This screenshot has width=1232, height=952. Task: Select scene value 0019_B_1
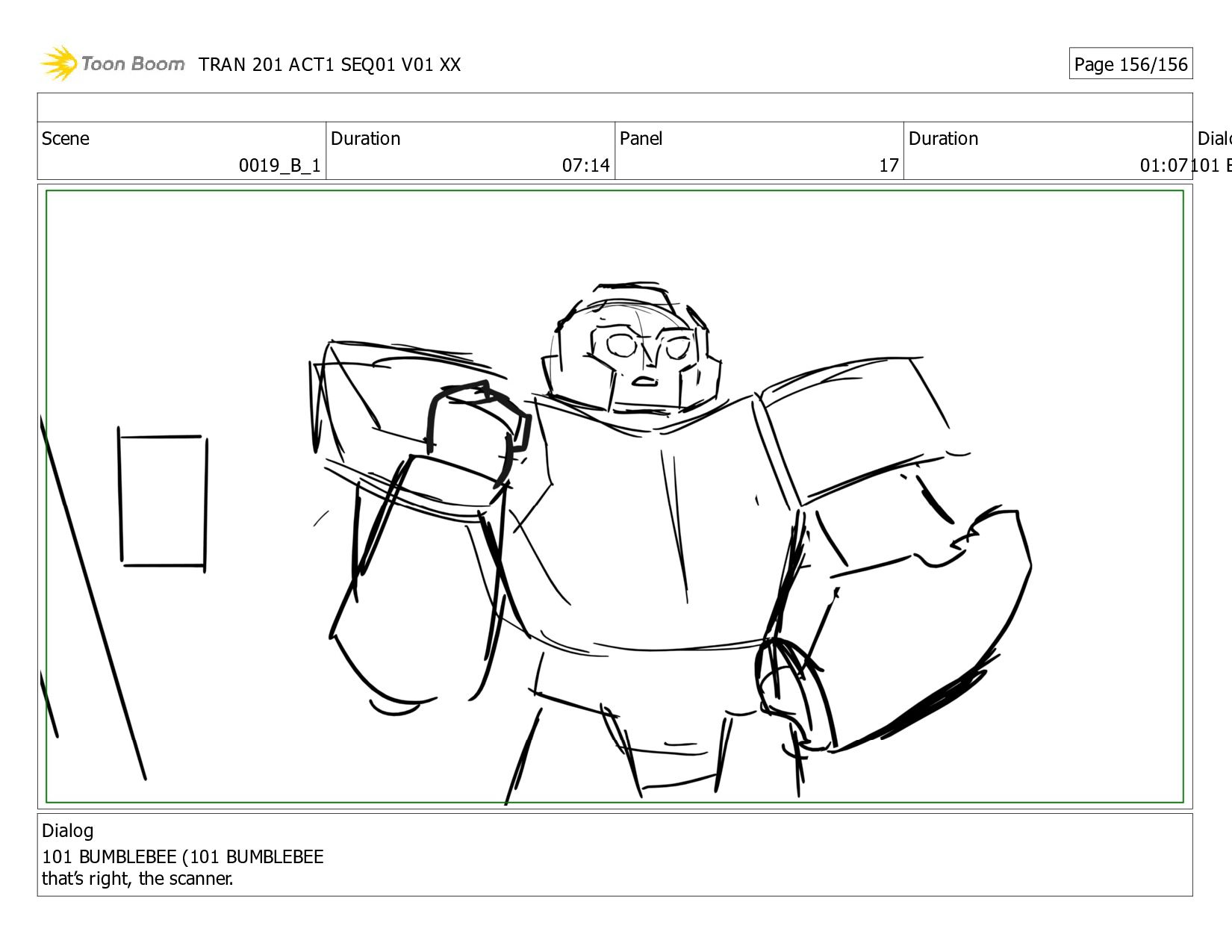coord(279,166)
